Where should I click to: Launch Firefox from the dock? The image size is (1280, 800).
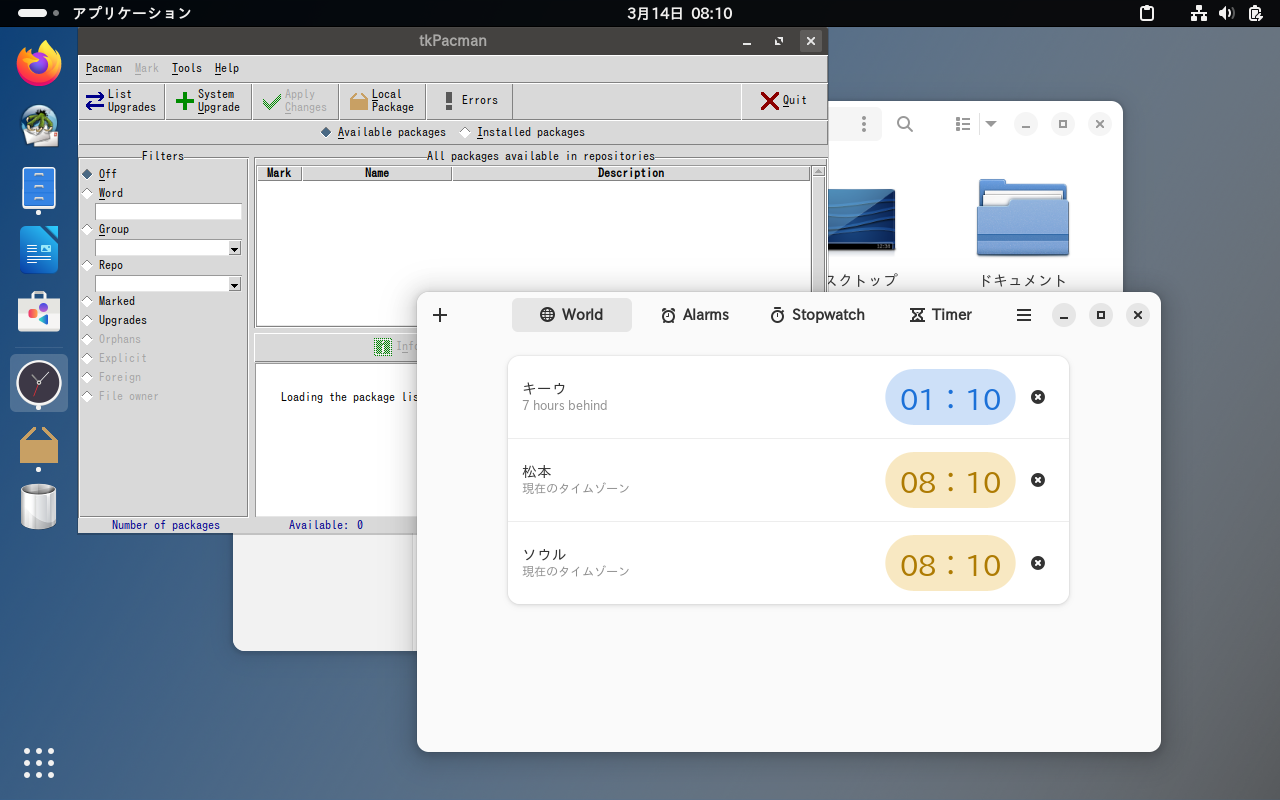click(x=39, y=64)
